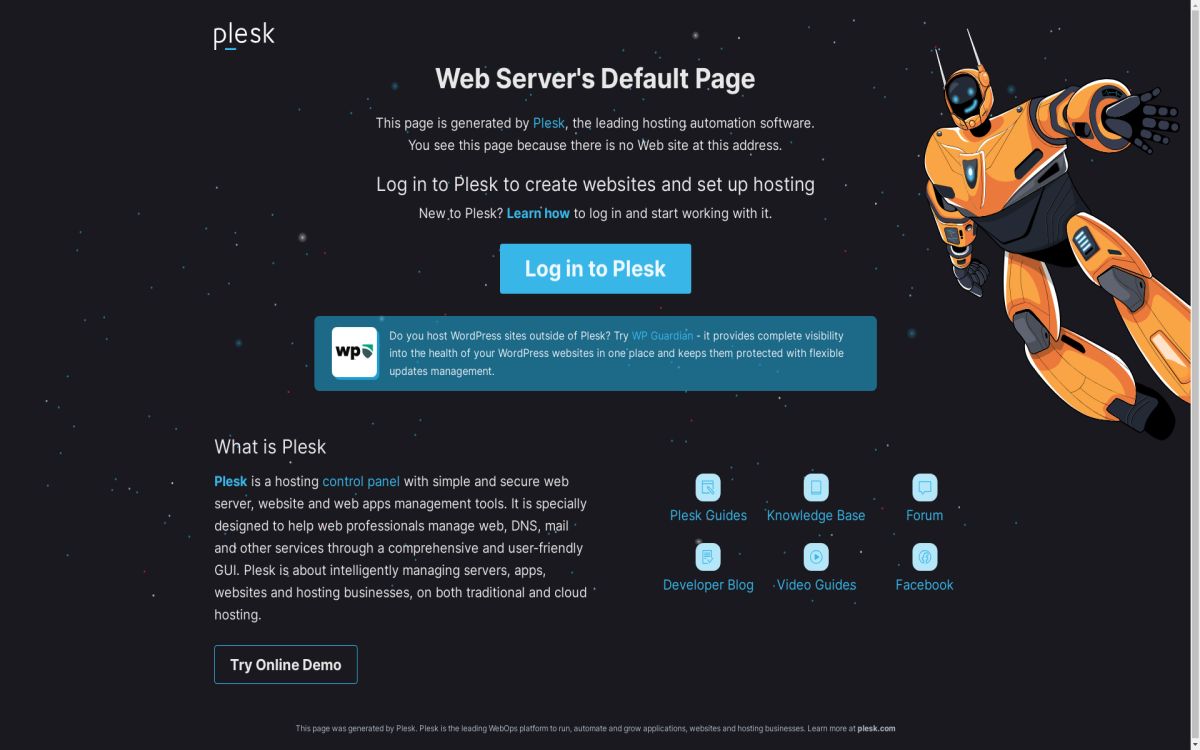Image resolution: width=1200 pixels, height=750 pixels.
Task: Click the Plesk logo at top left
Action: (x=244, y=36)
